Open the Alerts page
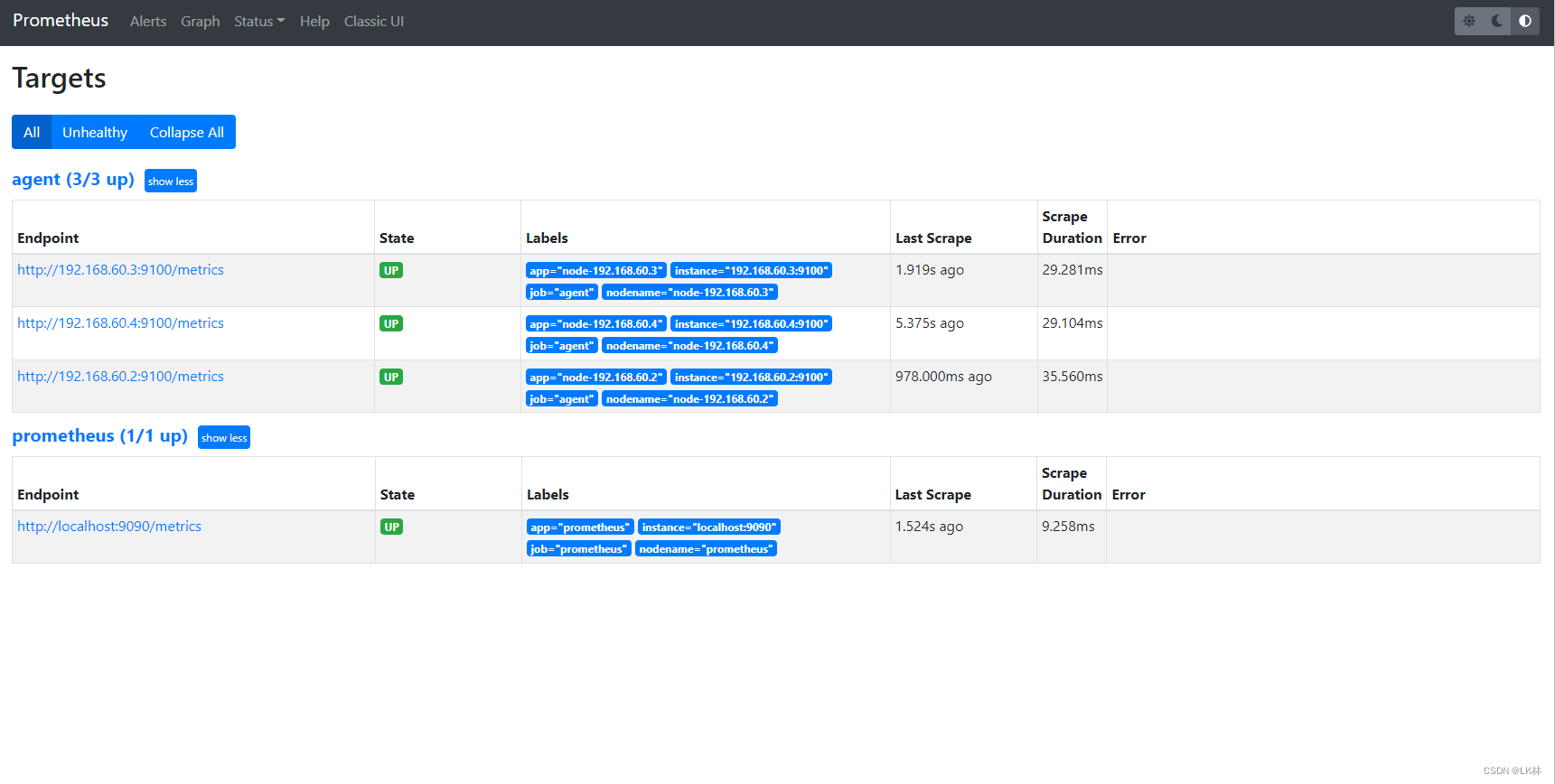The height and width of the screenshot is (784, 1555). (x=148, y=21)
